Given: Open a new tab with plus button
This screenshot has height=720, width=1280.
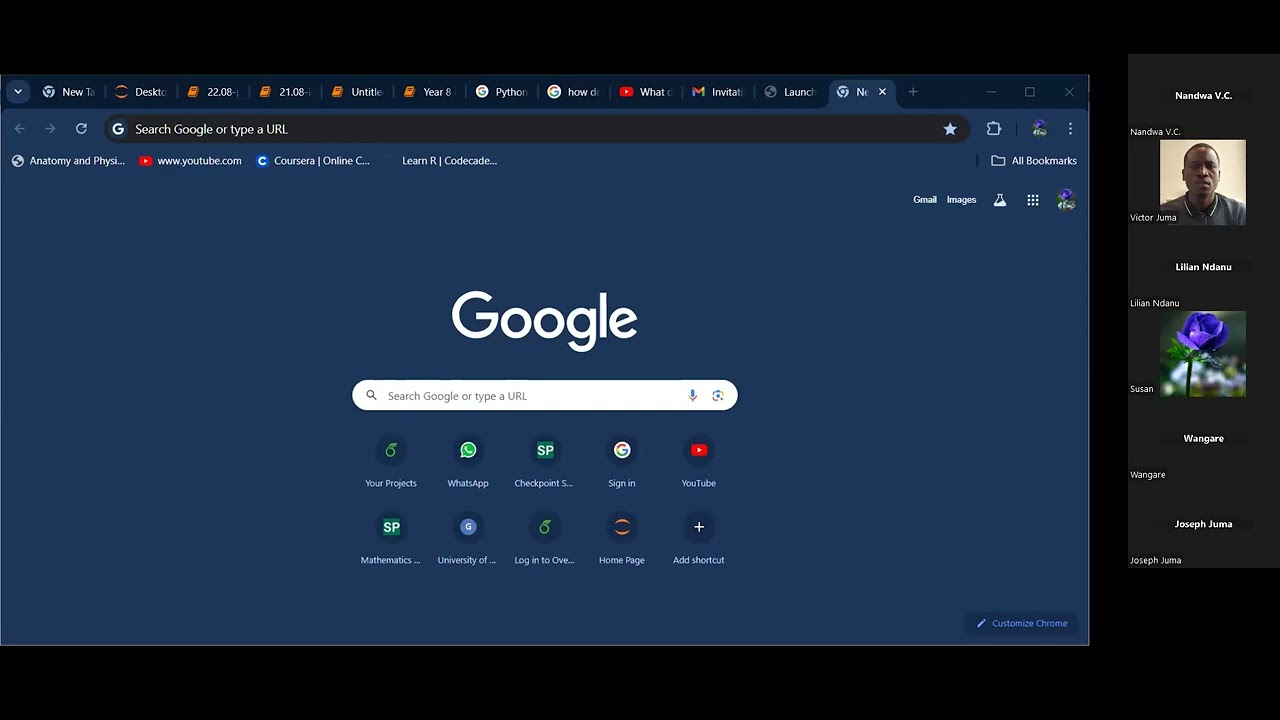Looking at the screenshot, I should 913,92.
